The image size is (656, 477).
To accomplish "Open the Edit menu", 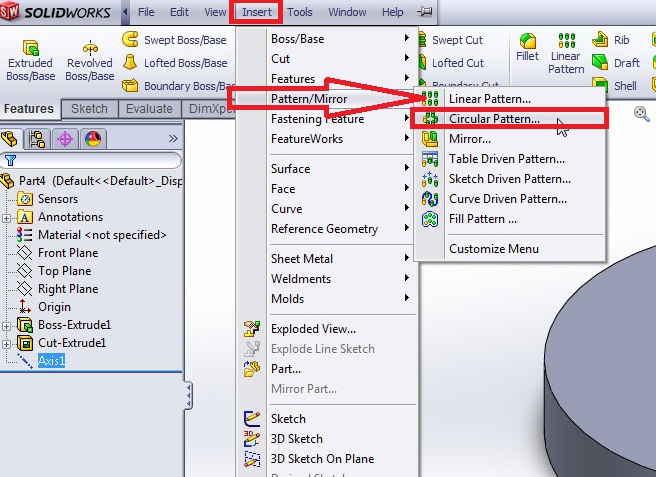I will click(x=179, y=12).
